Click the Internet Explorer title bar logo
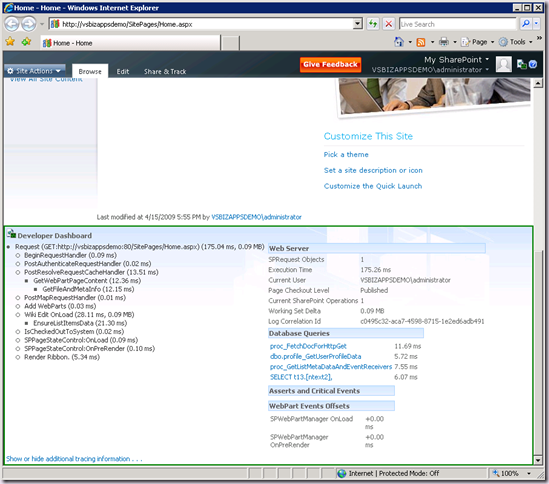This screenshot has width=549, height=484. (x=8, y=7)
